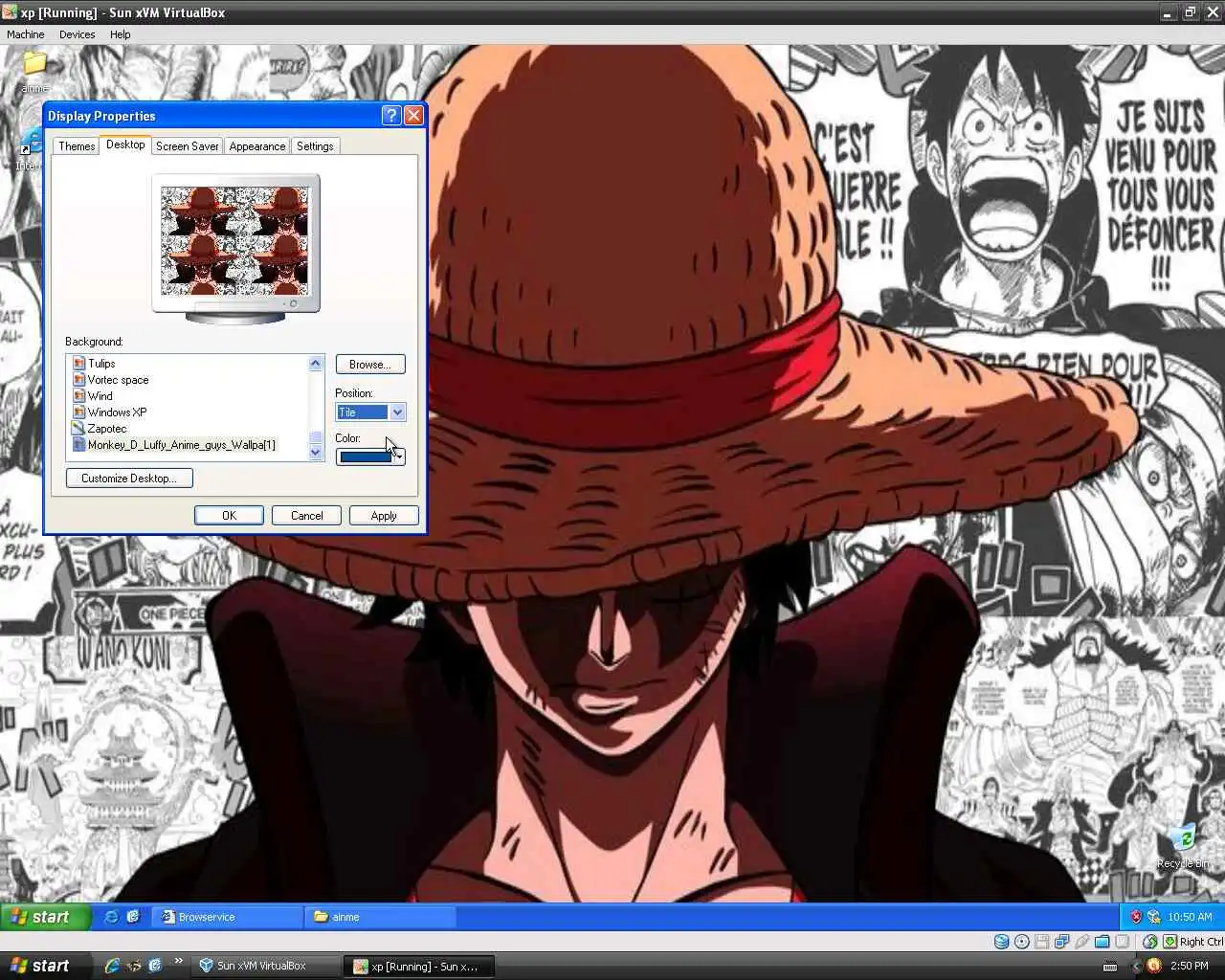The height and width of the screenshot is (980, 1225).
Task: Click xp [Running] host taskbar button
Action: coord(421,966)
